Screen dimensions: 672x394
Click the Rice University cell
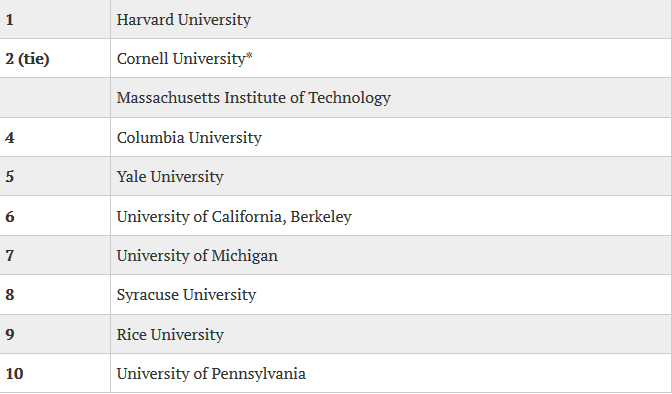point(391,334)
